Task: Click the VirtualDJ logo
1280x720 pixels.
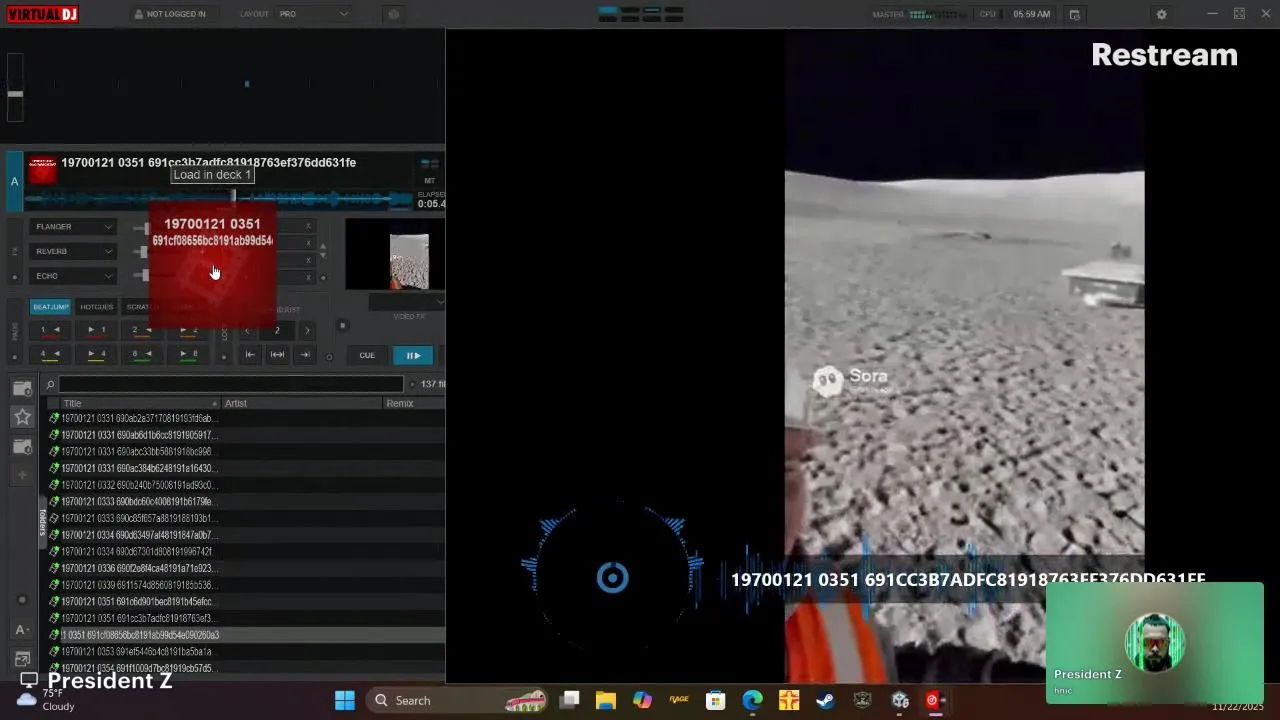Action: tap(42, 14)
